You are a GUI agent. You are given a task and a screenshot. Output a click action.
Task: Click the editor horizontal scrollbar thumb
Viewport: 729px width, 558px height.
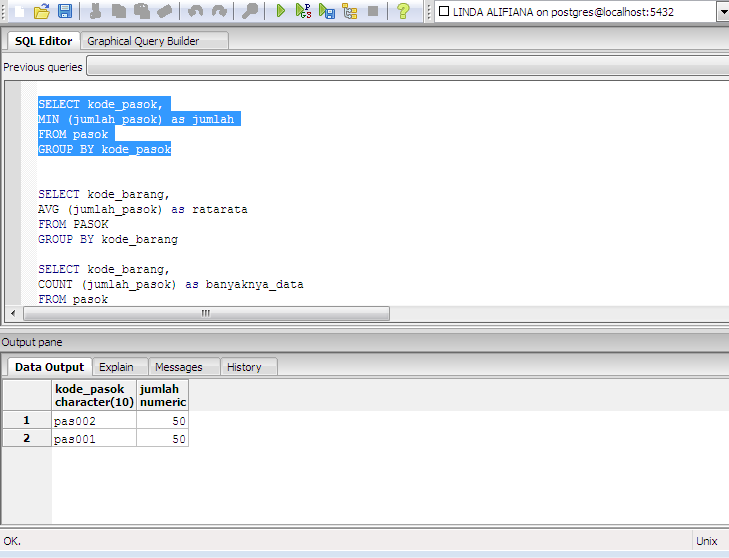(x=206, y=313)
